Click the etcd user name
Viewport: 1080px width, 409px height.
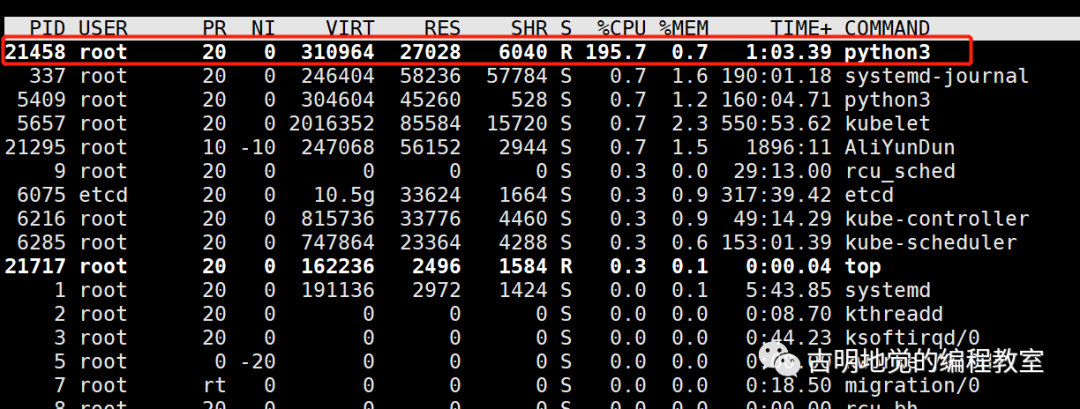[103, 195]
